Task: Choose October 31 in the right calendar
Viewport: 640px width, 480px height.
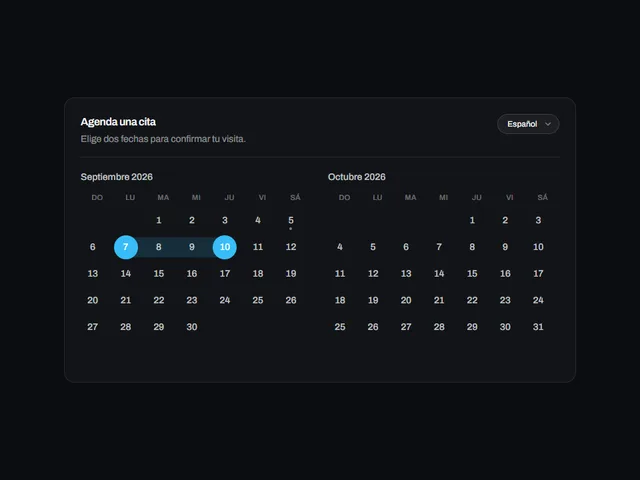Action: (538, 327)
